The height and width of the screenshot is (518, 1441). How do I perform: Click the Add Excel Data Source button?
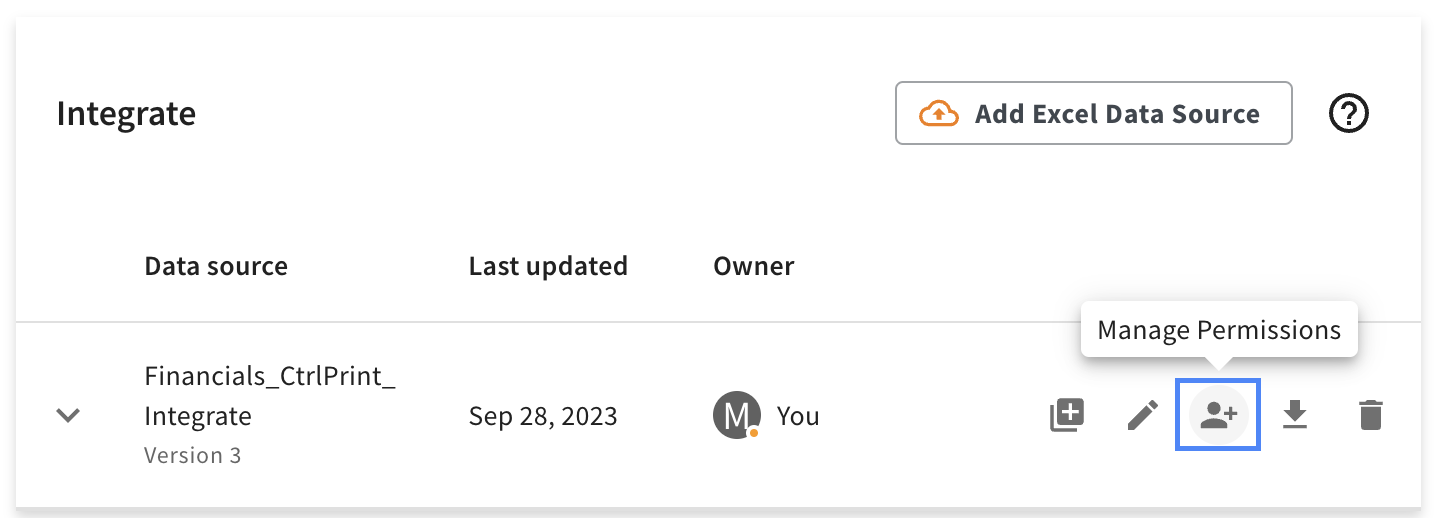coord(1093,113)
